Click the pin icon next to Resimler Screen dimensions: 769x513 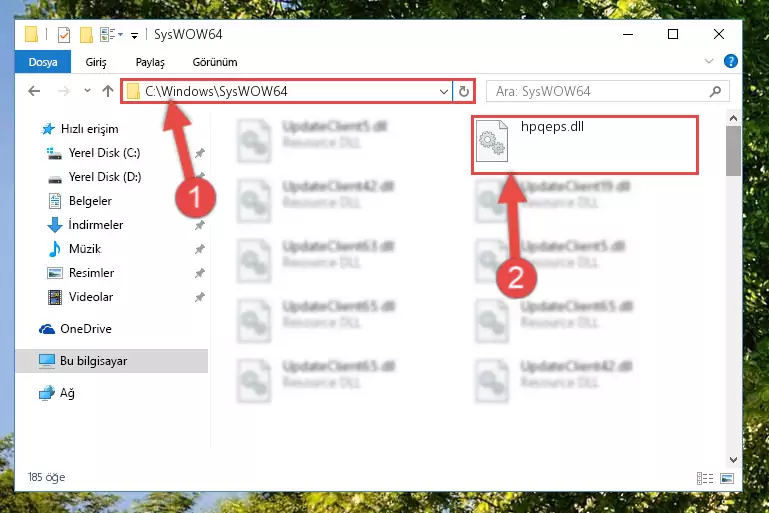(200, 273)
